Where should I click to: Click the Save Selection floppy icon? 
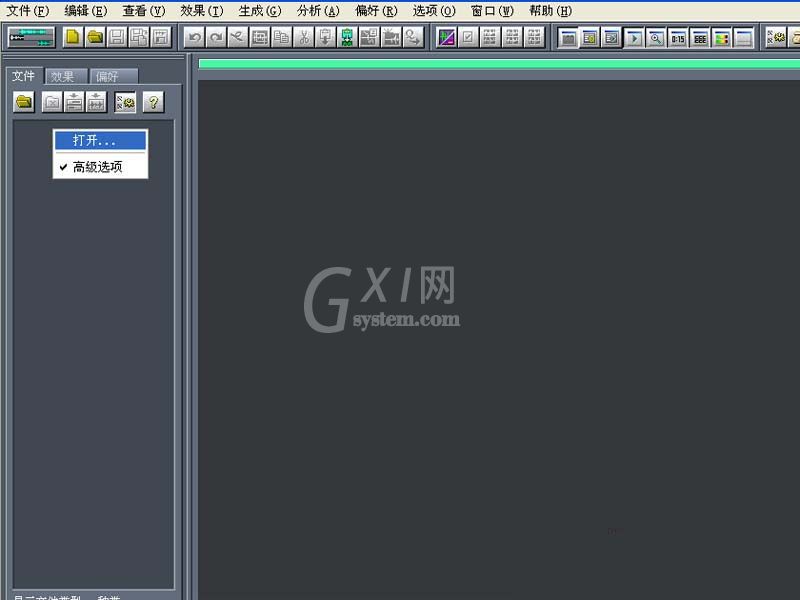pos(161,37)
